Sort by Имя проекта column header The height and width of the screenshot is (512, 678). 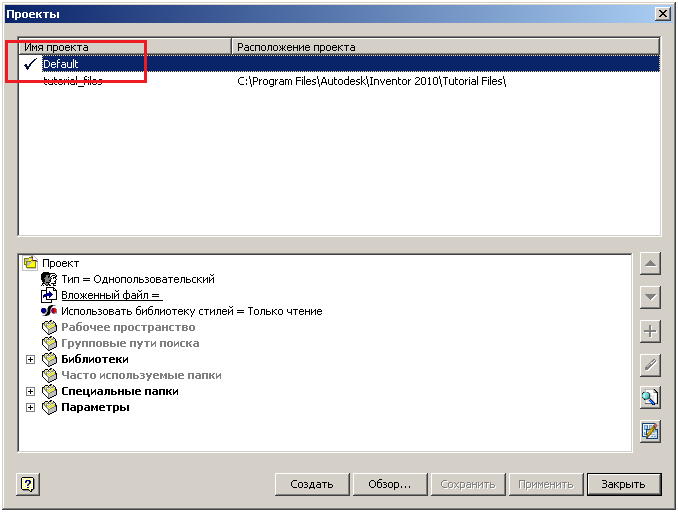pyautogui.click(x=125, y=47)
